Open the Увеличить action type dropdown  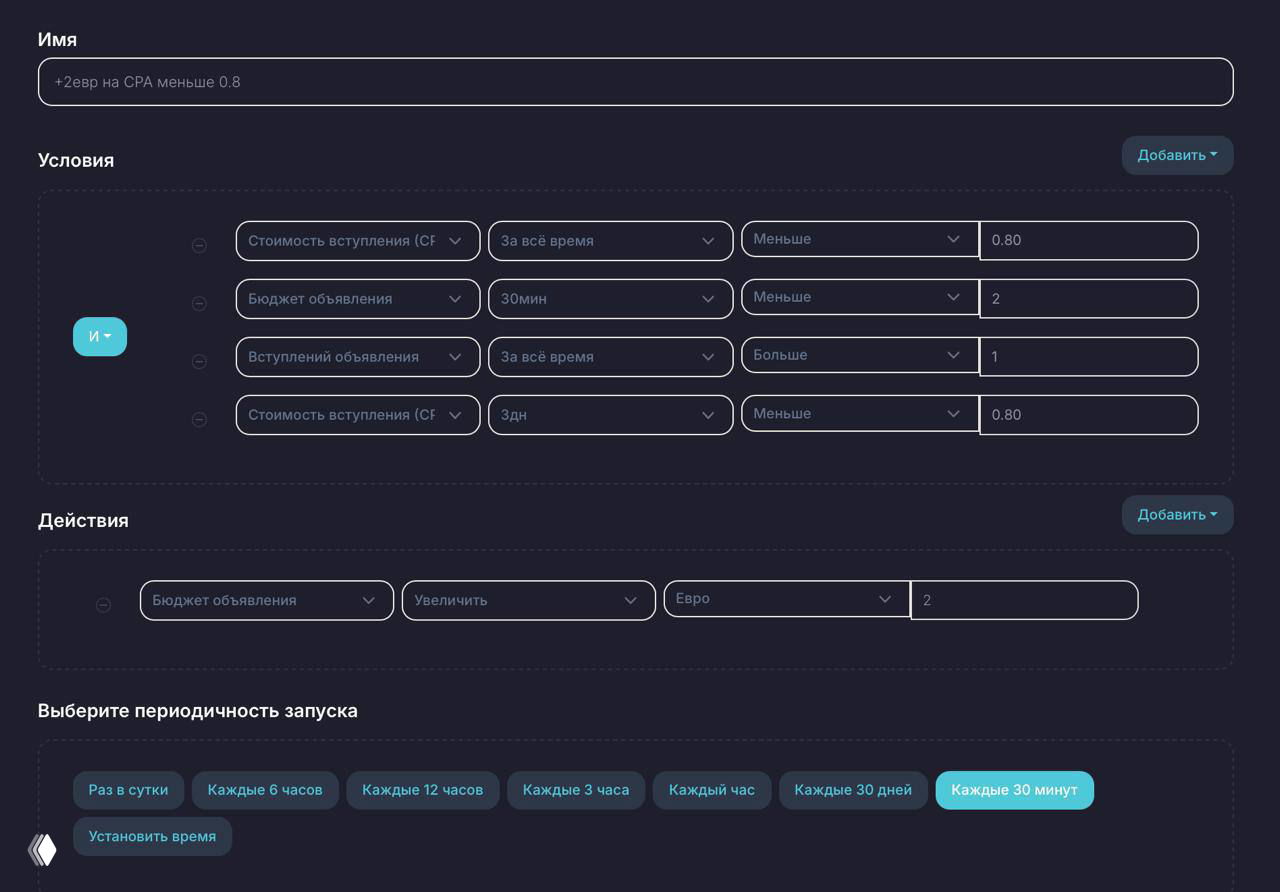click(528, 600)
